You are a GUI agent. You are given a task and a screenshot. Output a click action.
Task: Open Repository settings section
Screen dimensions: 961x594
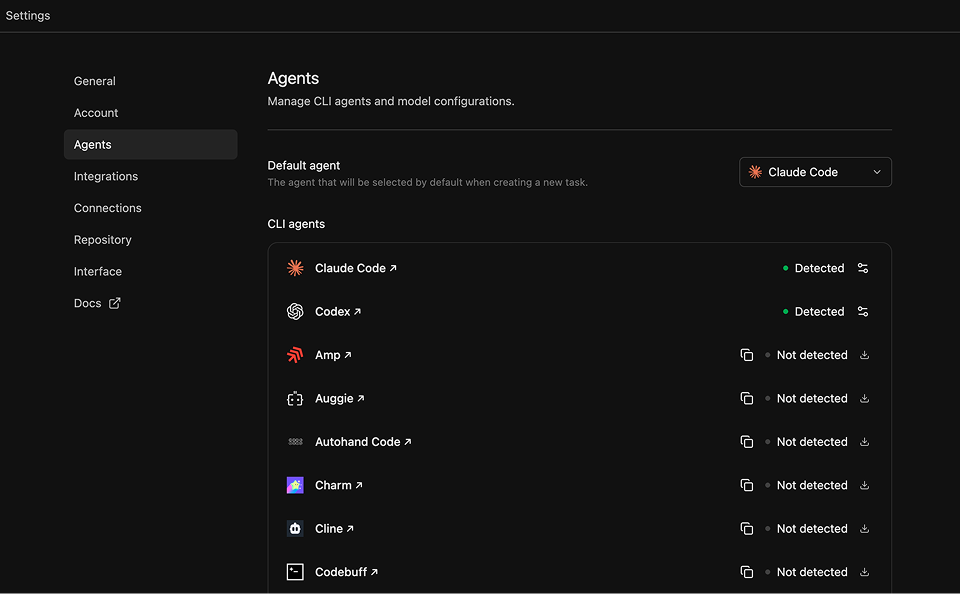click(102, 240)
